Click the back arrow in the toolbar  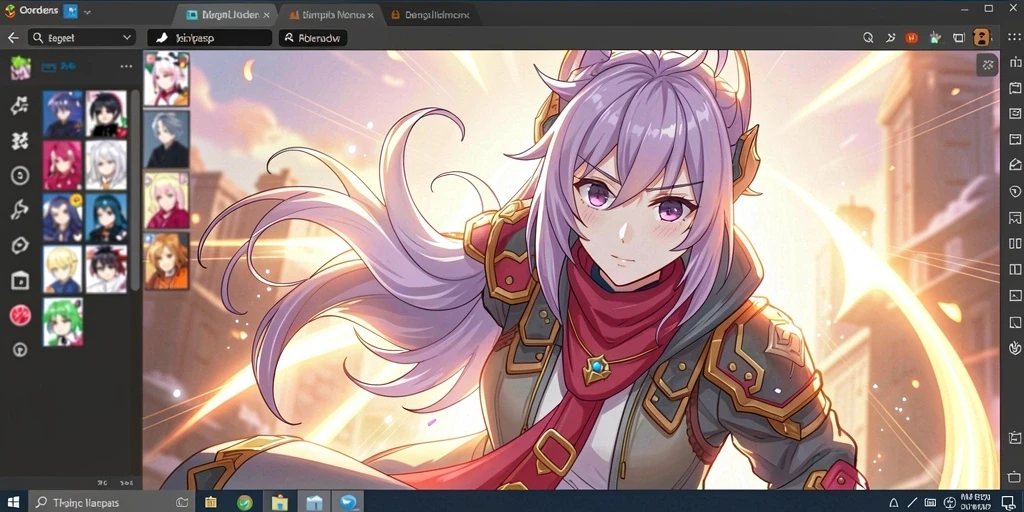pyautogui.click(x=12, y=38)
